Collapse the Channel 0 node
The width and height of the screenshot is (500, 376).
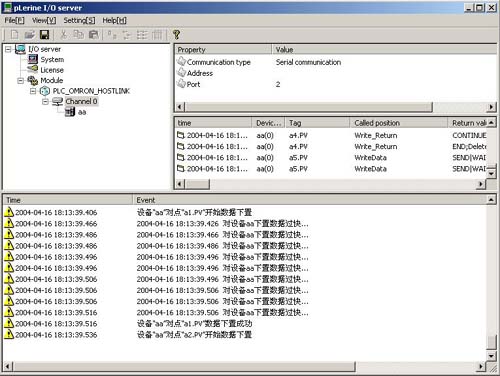[45, 101]
